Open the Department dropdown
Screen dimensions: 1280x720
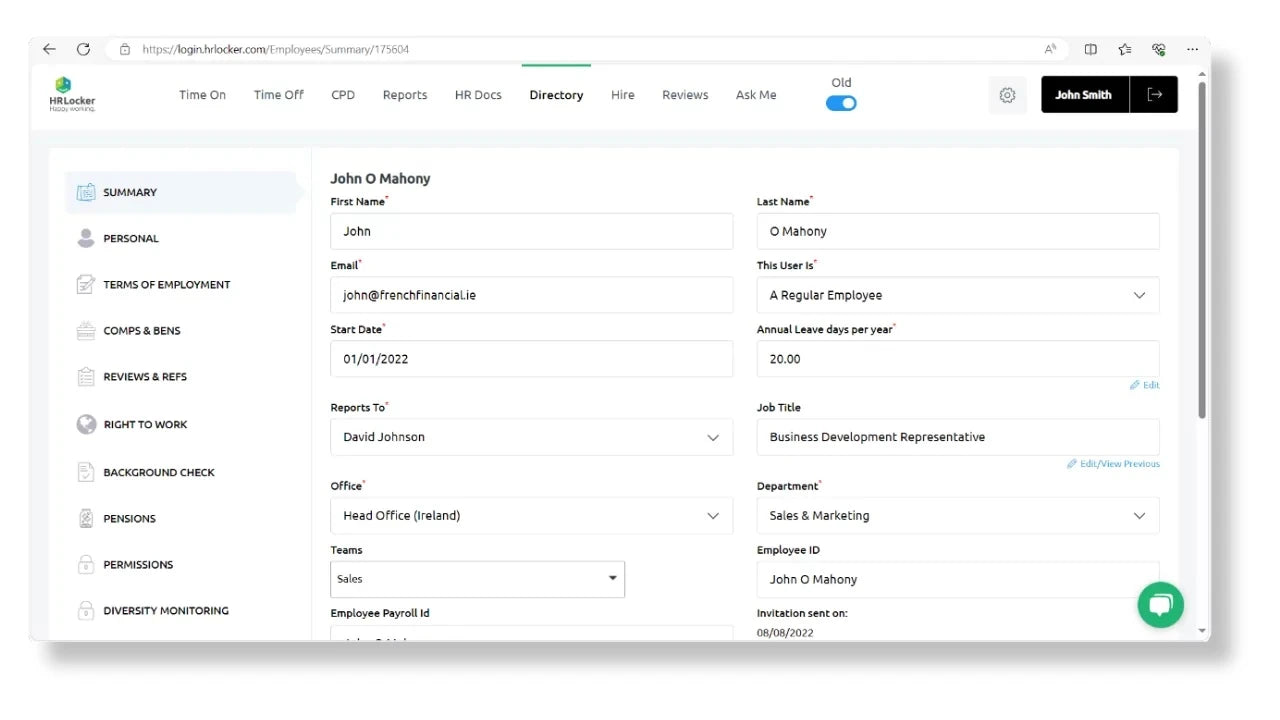pos(1139,516)
